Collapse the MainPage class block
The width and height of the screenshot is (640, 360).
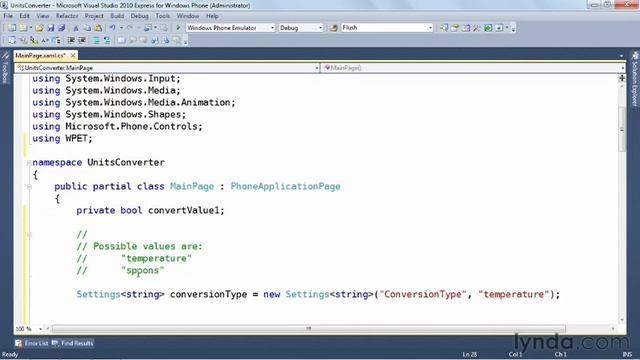coord(29,187)
